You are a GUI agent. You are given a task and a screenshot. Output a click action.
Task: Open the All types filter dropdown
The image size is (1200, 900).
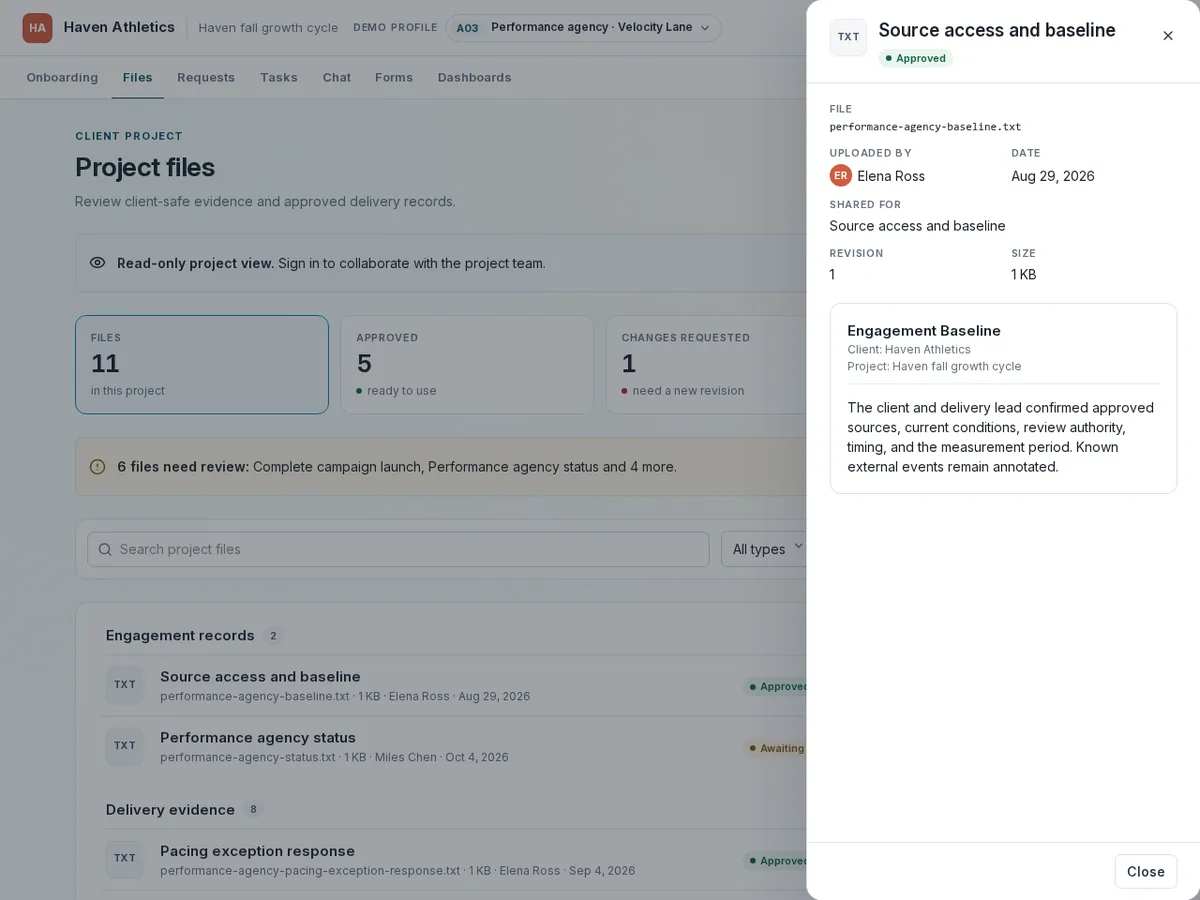pyautogui.click(x=766, y=549)
